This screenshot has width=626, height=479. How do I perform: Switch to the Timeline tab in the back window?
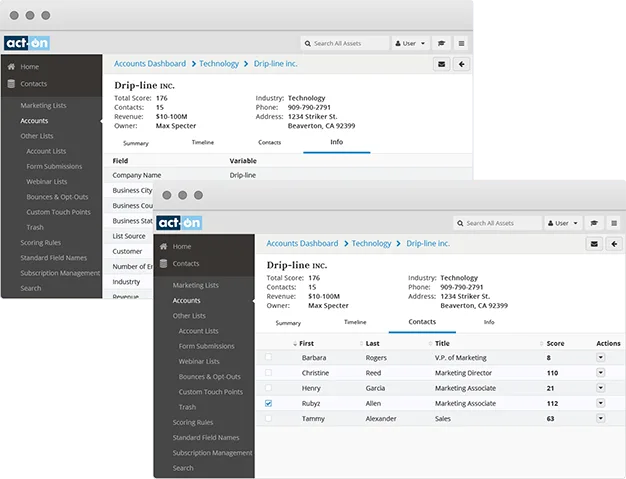click(203, 143)
